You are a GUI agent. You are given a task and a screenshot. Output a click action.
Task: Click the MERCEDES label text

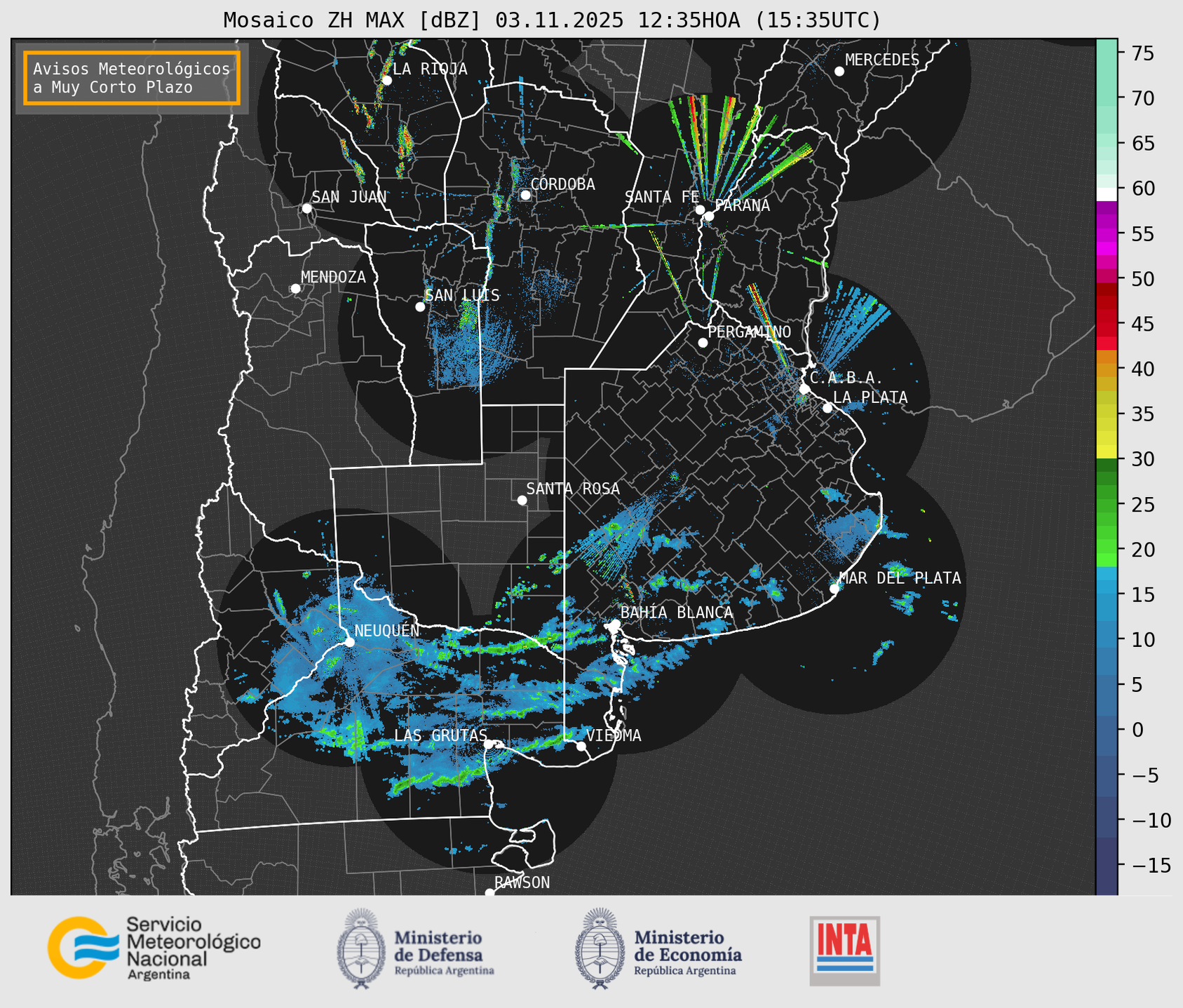(x=882, y=60)
